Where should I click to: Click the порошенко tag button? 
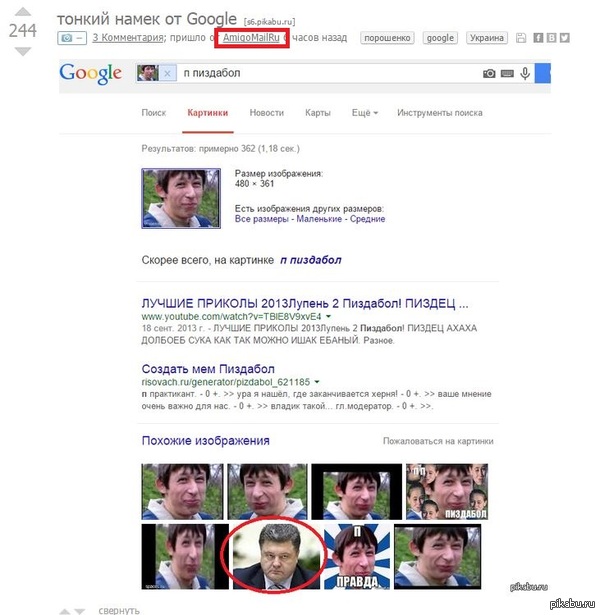[387, 38]
